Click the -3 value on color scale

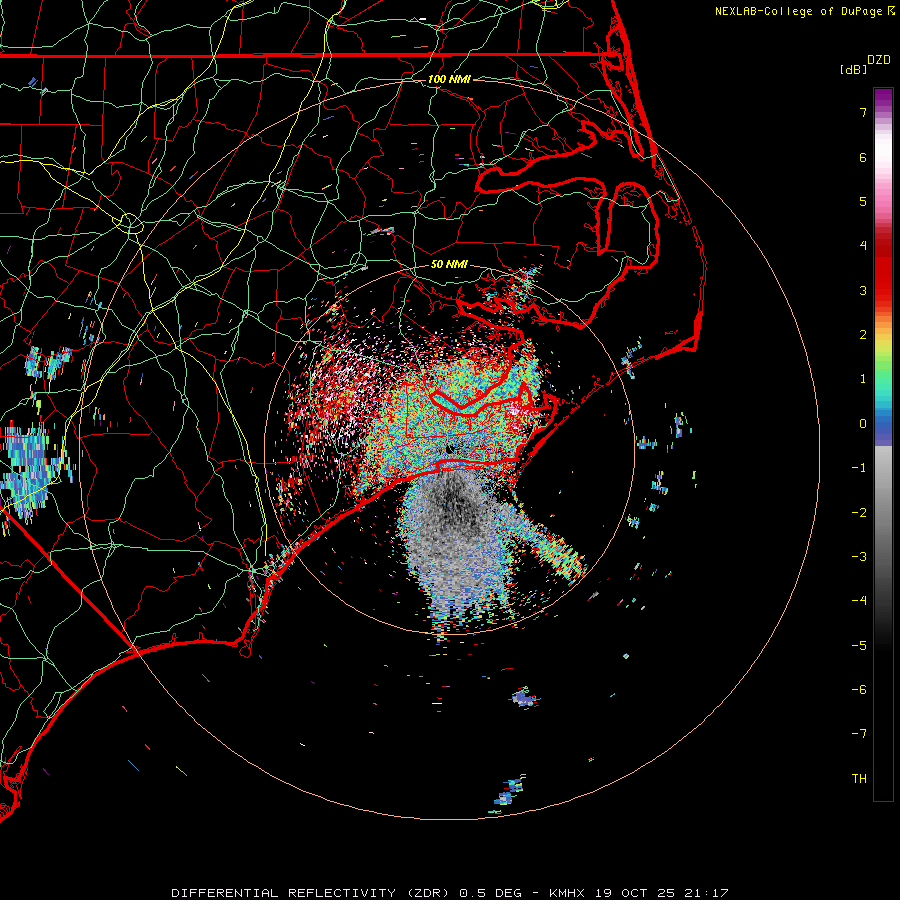coord(859,557)
